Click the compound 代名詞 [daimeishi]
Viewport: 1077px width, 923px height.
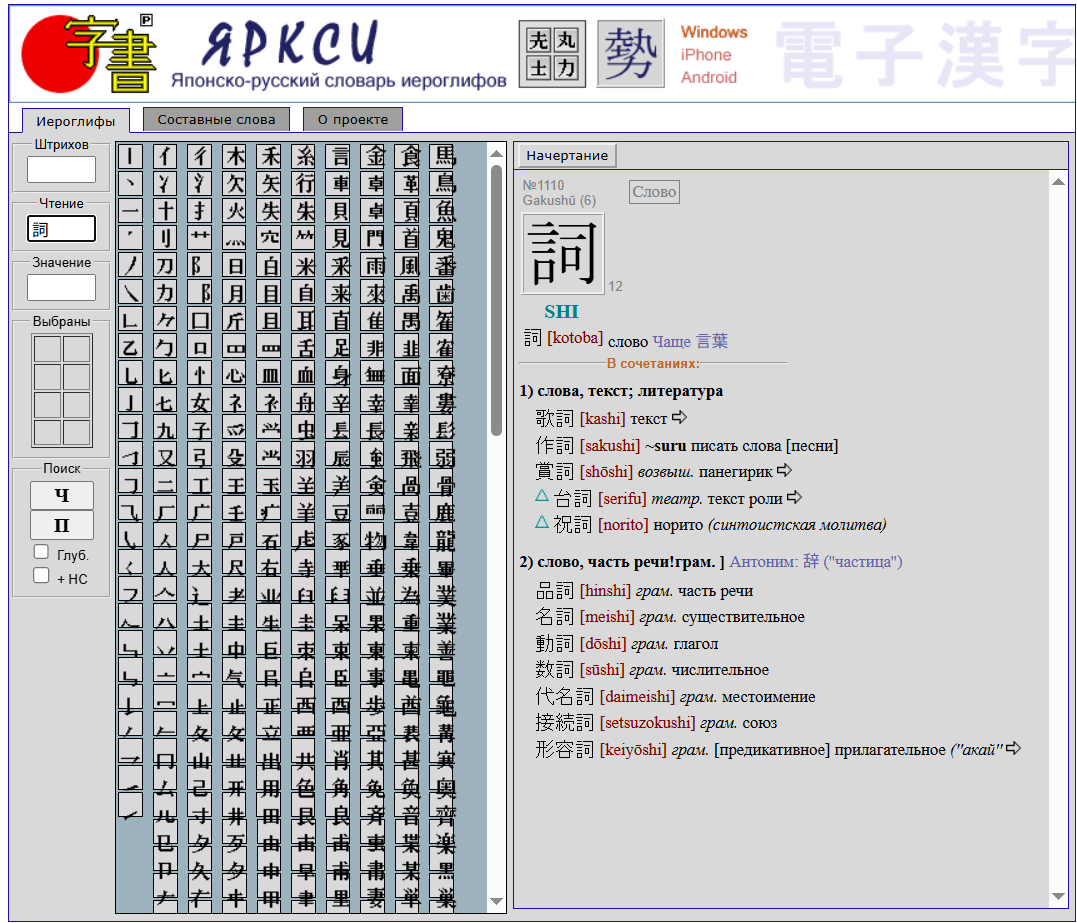click(605, 696)
